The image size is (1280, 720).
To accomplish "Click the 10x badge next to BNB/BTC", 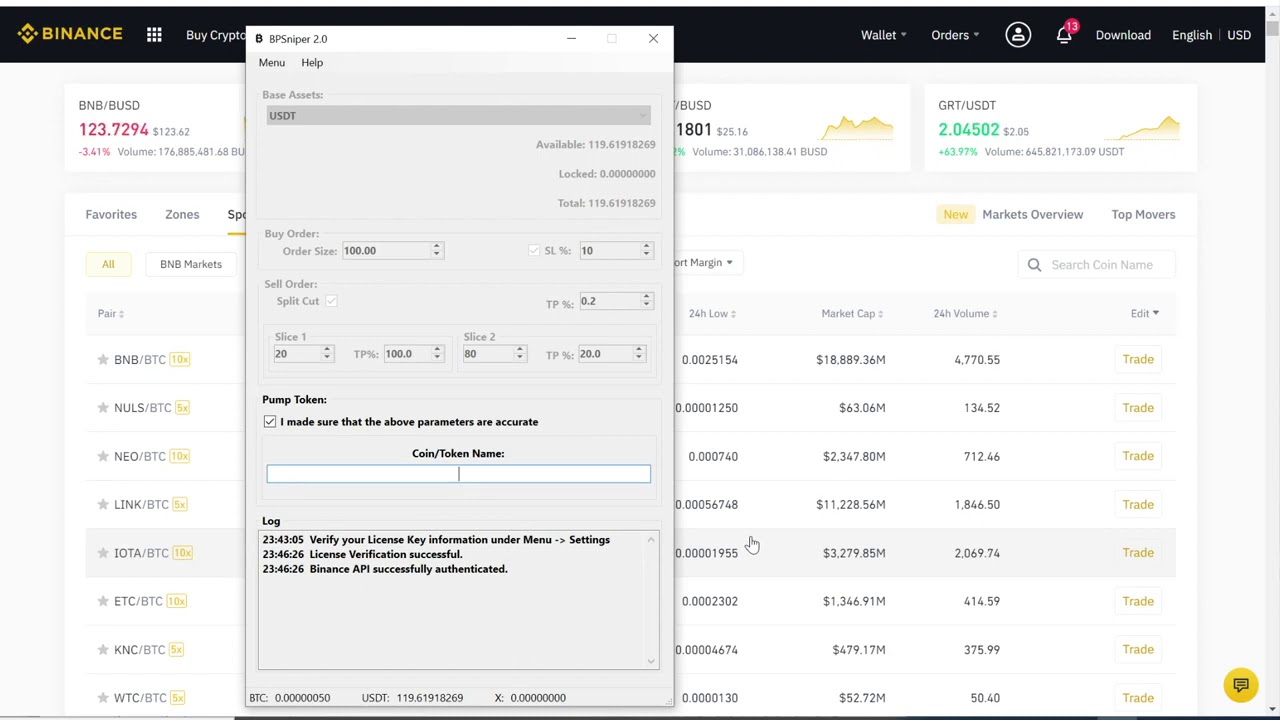I will pyautogui.click(x=179, y=359).
